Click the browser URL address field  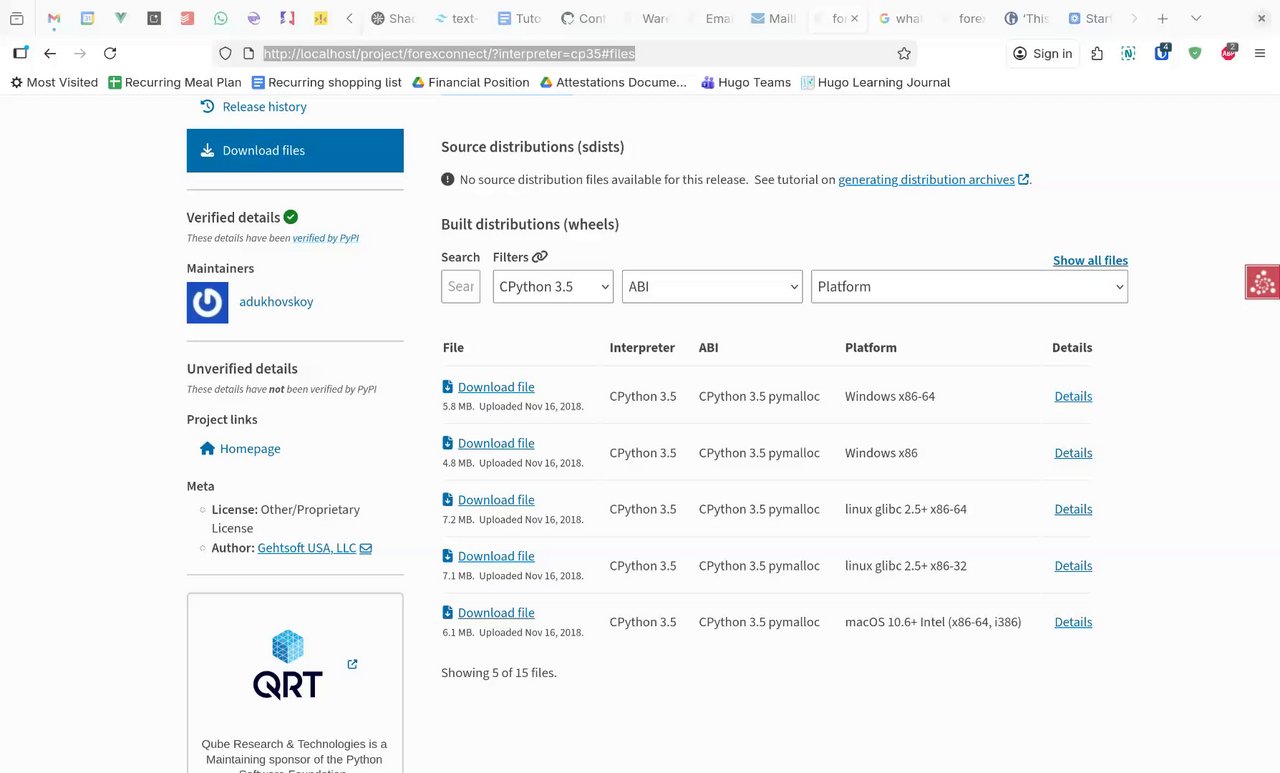(x=565, y=54)
